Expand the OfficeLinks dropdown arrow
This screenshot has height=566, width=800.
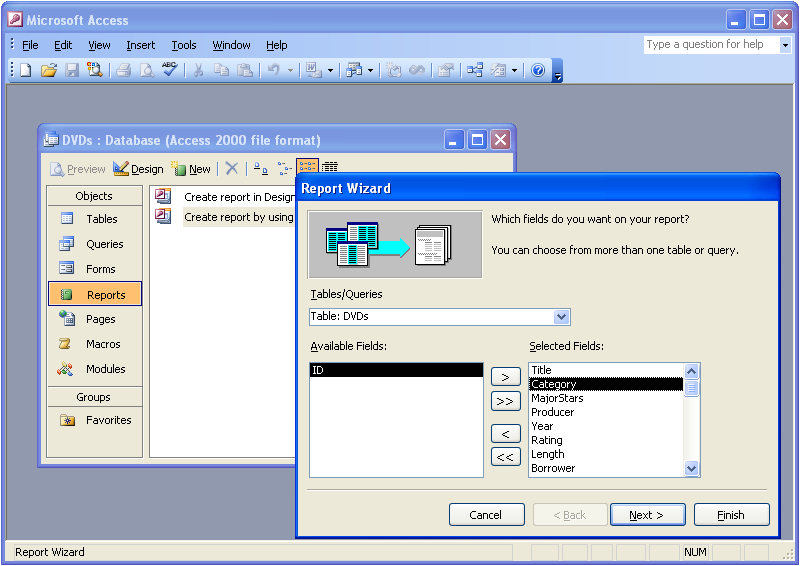point(330,70)
